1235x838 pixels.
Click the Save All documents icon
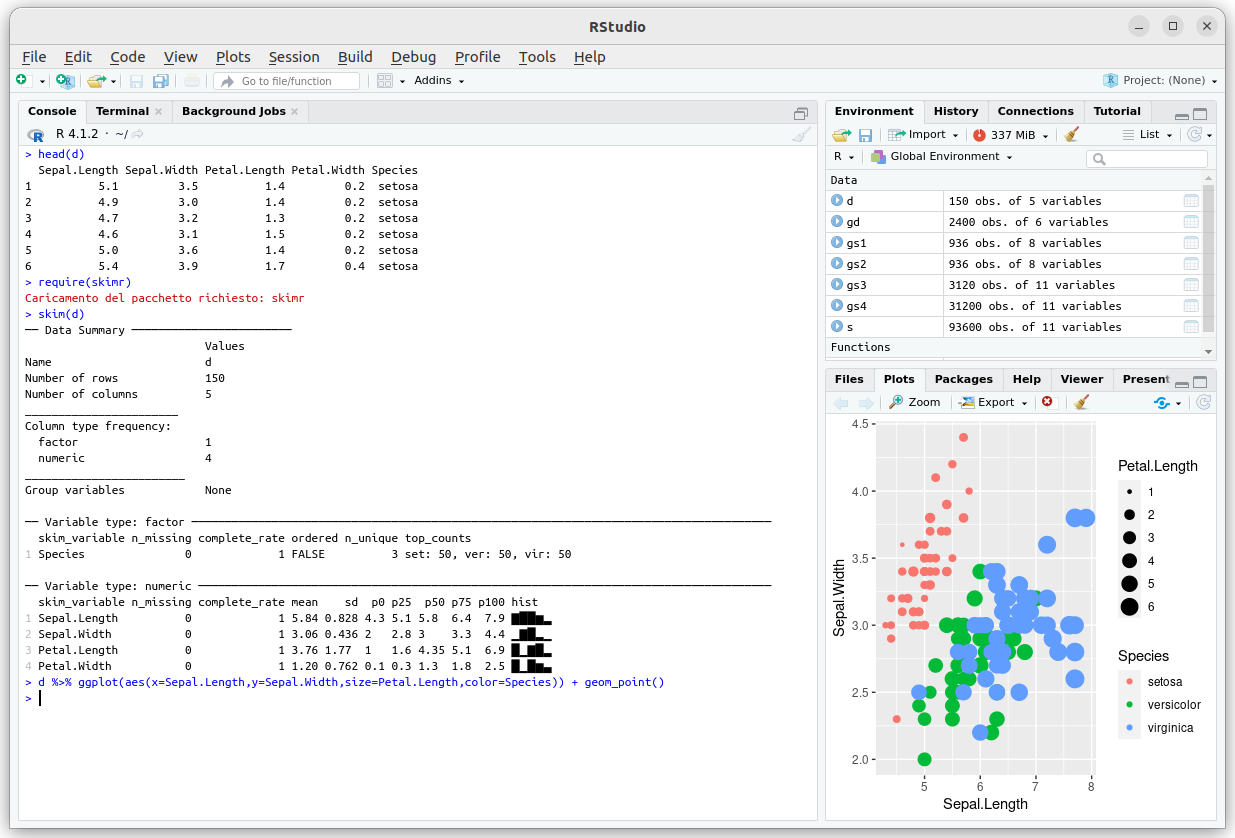coord(160,80)
